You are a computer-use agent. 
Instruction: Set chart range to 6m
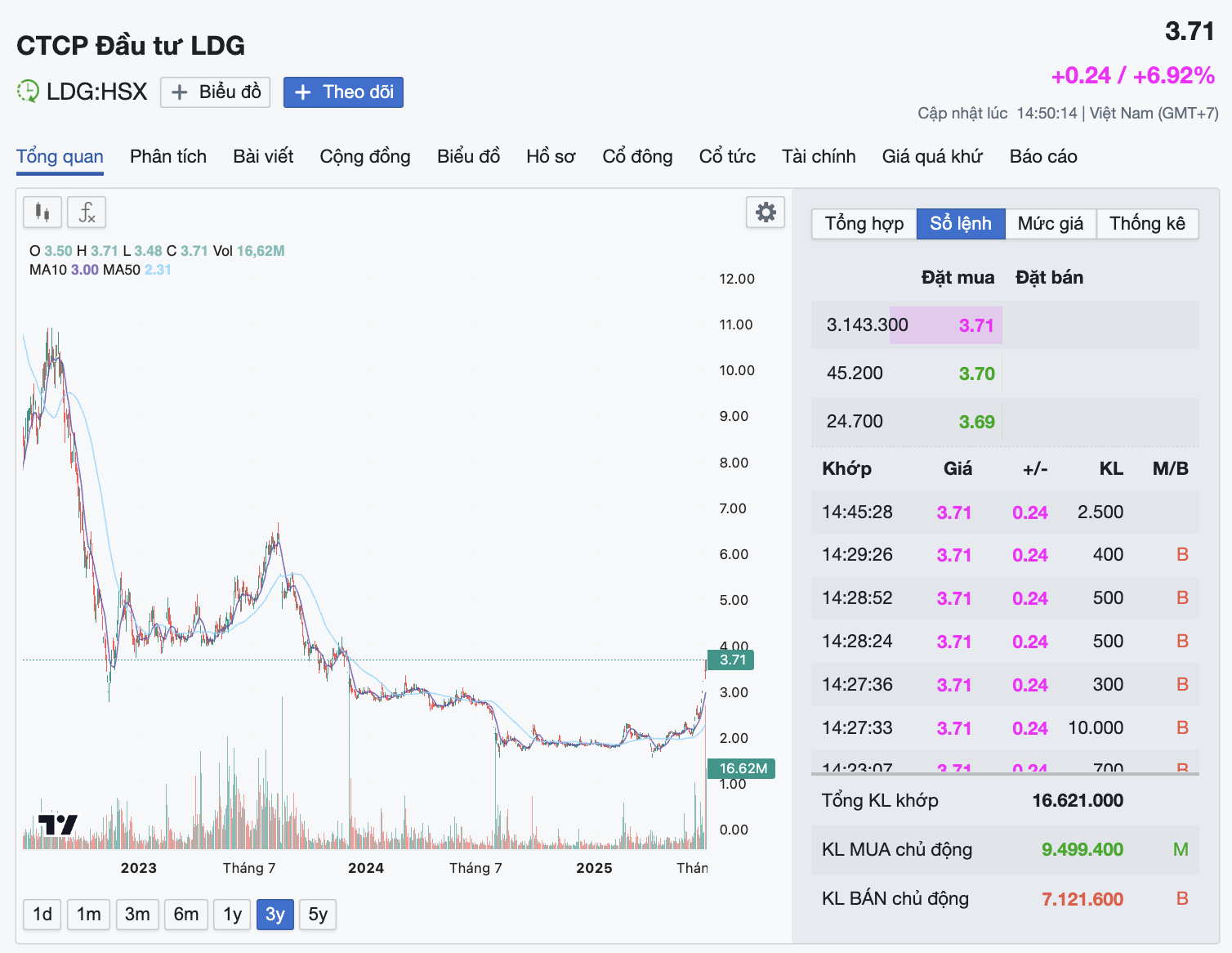(x=186, y=914)
